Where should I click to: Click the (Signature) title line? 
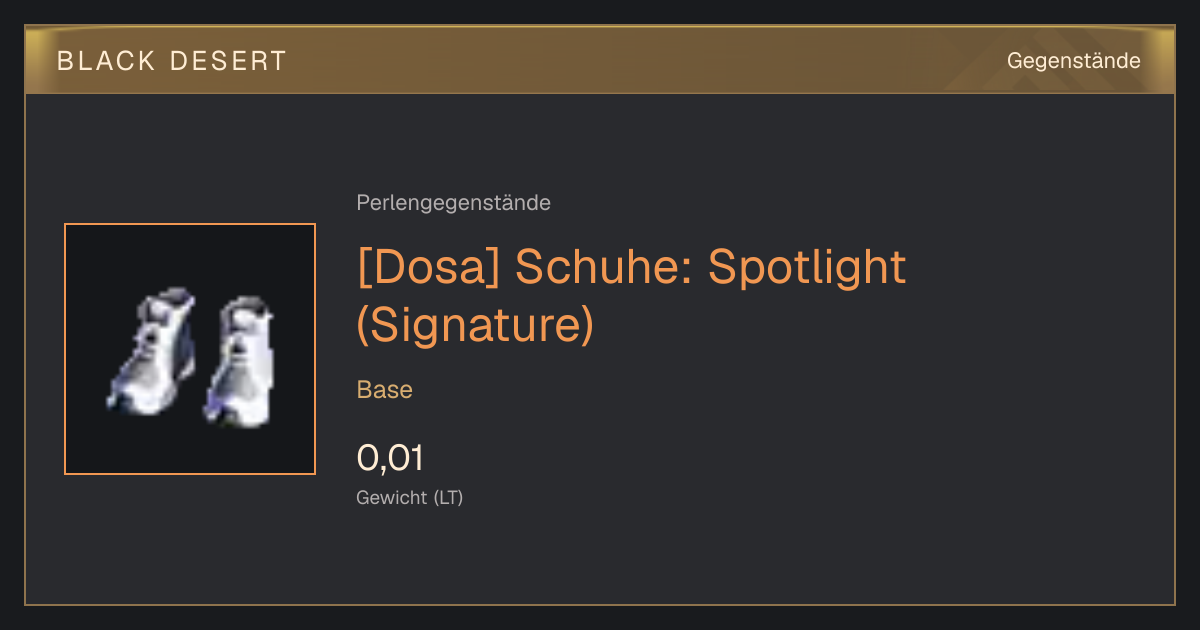[x=475, y=326]
